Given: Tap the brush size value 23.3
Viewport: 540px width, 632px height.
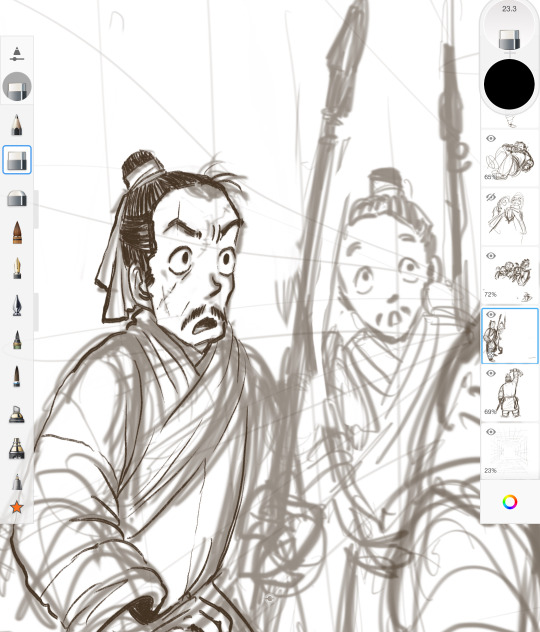Looking at the screenshot, I should pyautogui.click(x=509, y=8).
